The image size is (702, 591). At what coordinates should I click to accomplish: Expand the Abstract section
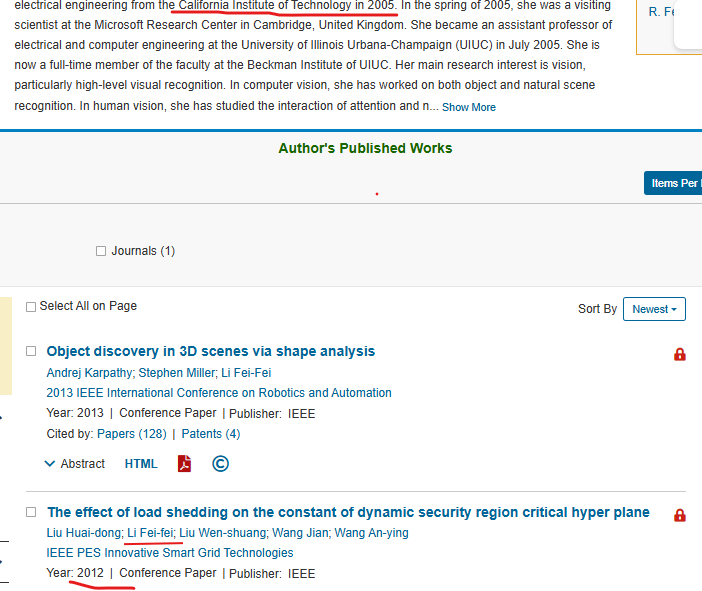click(75, 463)
